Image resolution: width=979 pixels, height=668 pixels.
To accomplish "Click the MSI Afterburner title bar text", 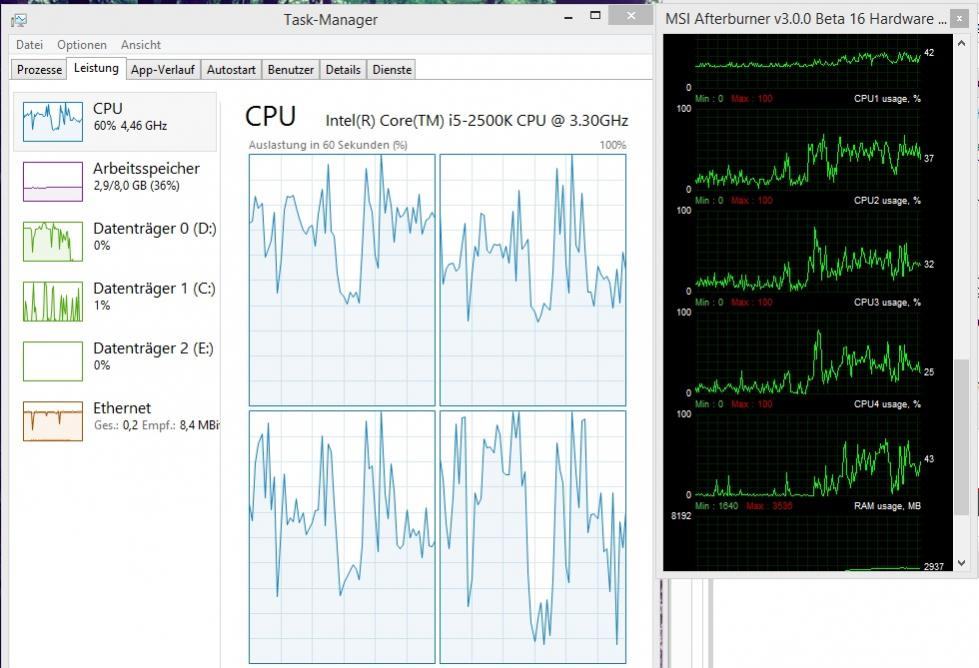I will pos(805,19).
